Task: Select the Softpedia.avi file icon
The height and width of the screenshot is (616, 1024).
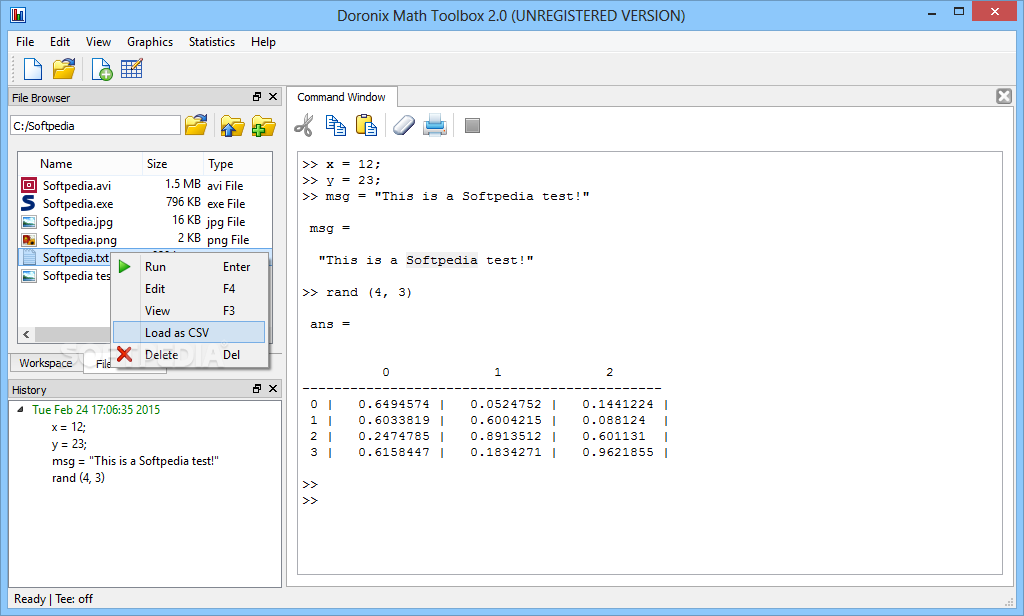Action: coord(29,185)
